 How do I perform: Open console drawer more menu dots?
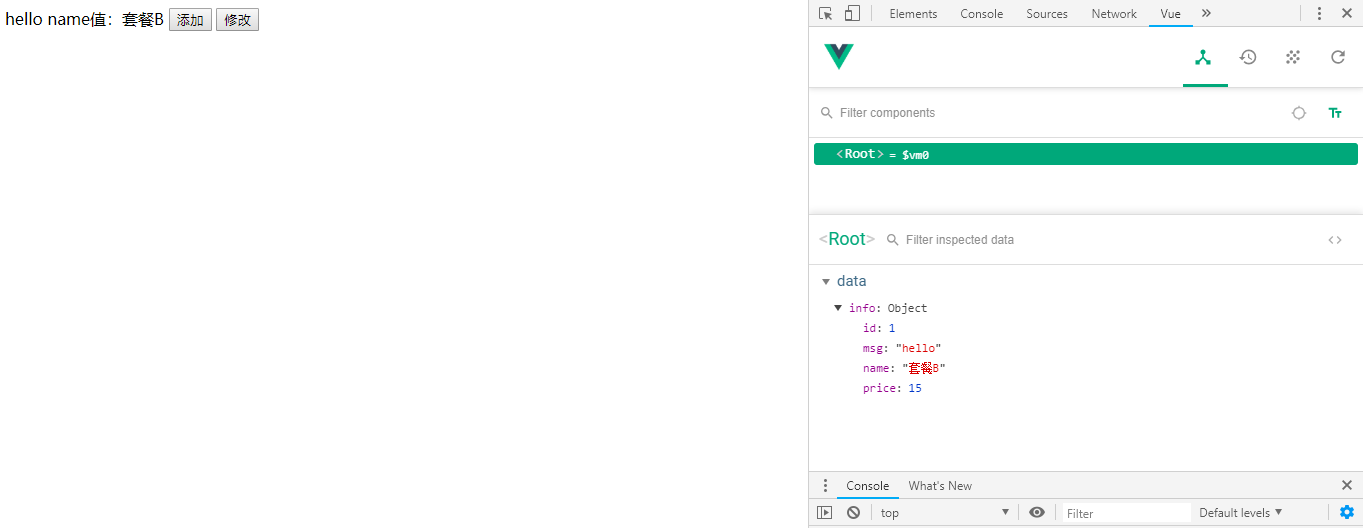[x=825, y=485]
